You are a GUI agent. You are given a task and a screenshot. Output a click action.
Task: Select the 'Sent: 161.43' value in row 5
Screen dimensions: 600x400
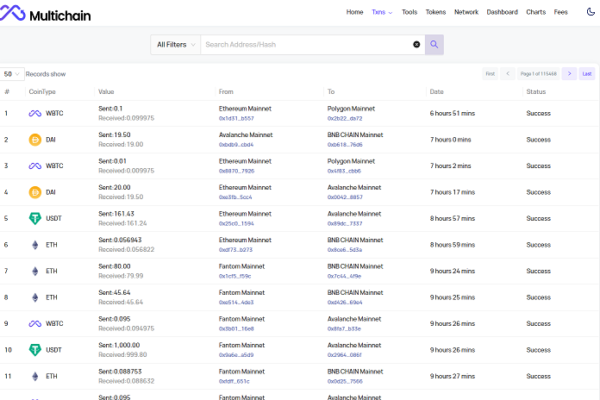[x=116, y=214]
